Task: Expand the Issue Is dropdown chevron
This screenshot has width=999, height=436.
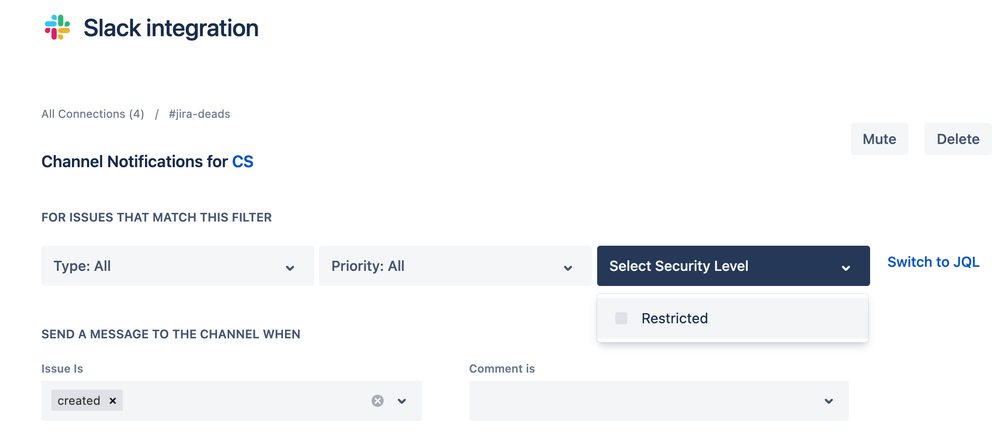Action: pos(402,401)
